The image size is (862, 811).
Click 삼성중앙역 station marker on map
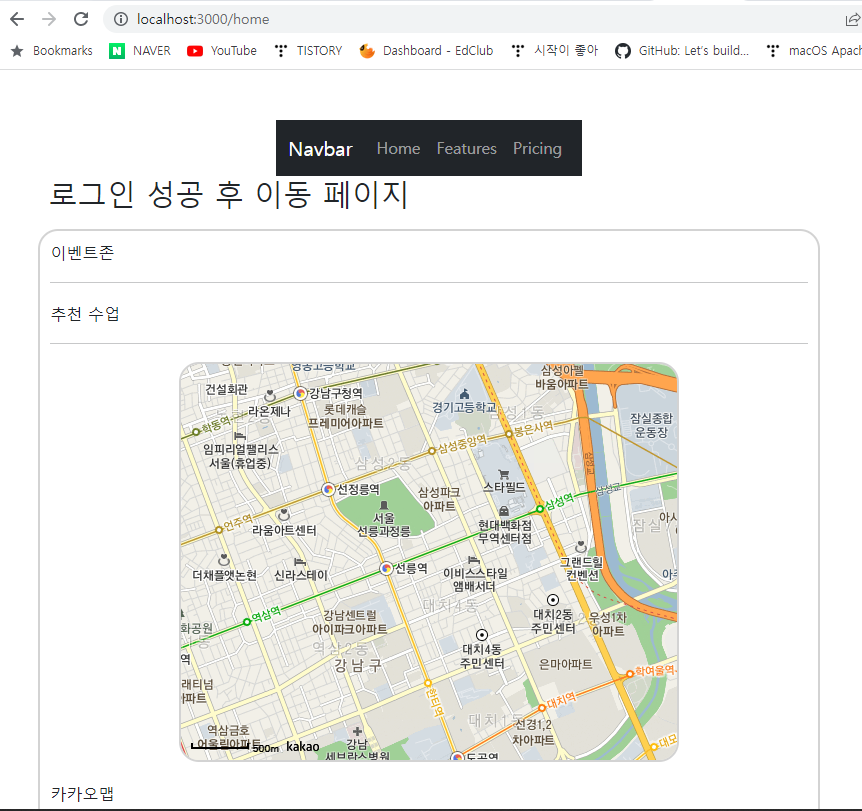pos(432,451)
